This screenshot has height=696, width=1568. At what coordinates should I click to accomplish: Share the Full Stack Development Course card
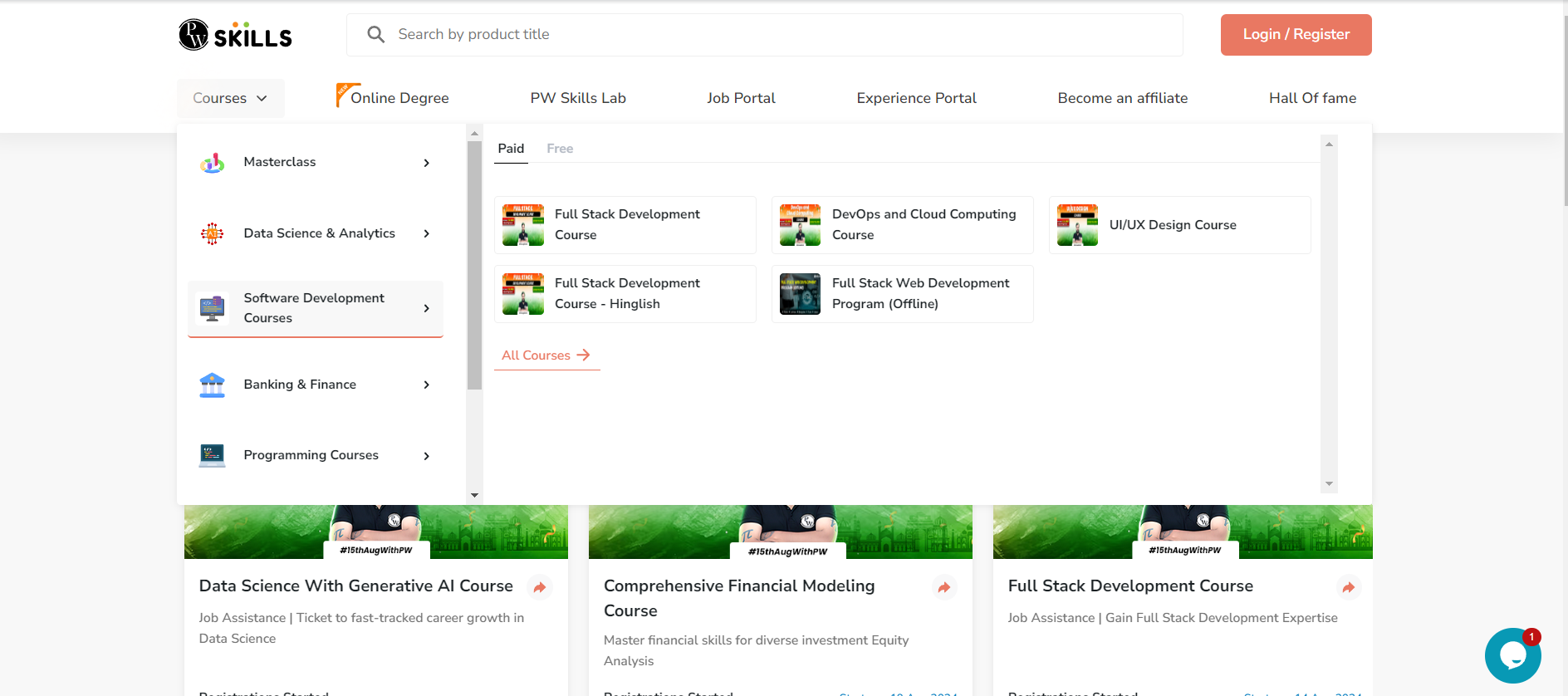pos(1349,588)
